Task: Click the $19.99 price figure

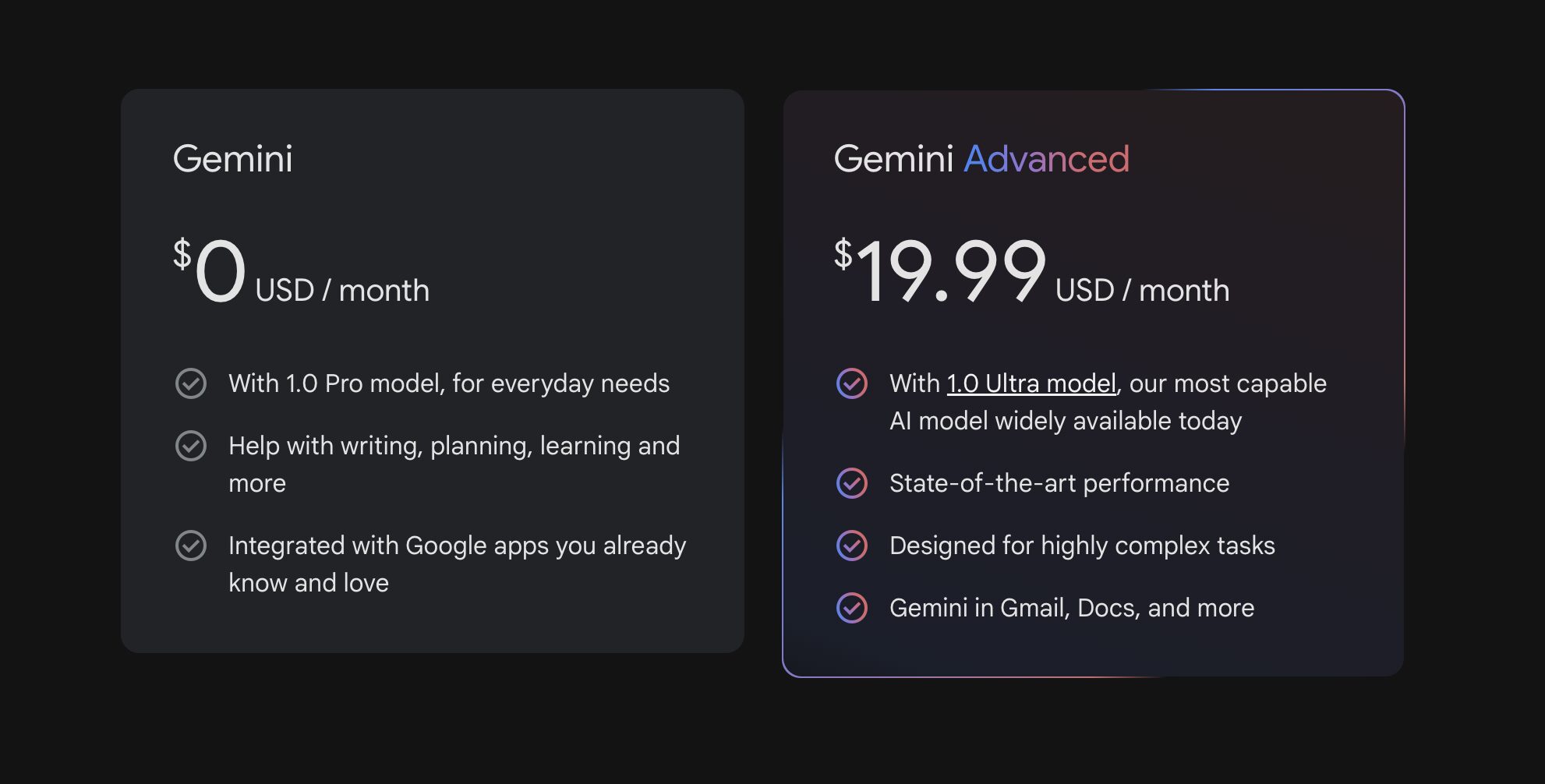Action: 940,270
